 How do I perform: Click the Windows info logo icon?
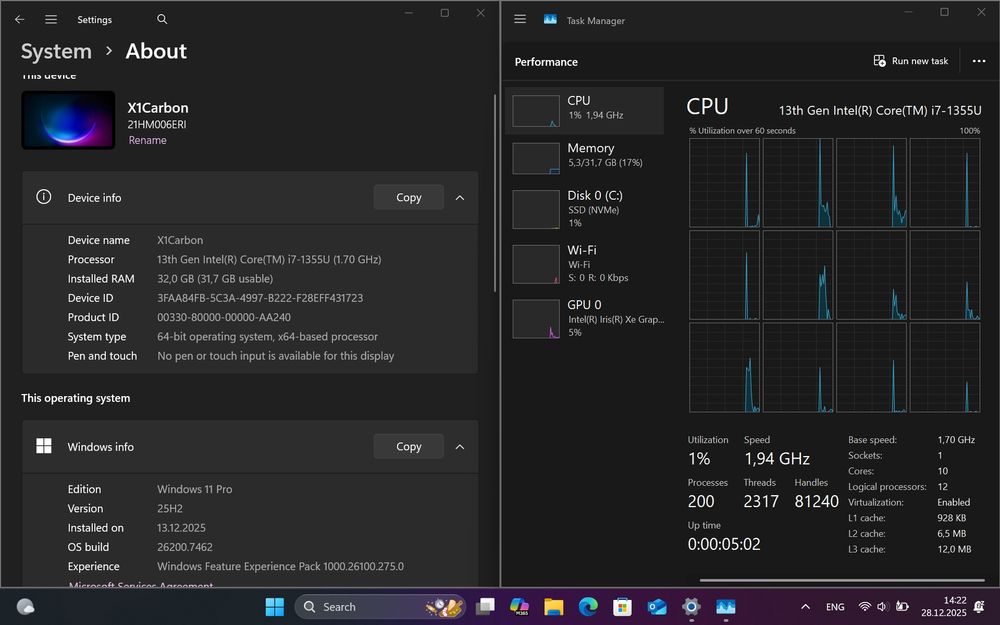[43, 446]
